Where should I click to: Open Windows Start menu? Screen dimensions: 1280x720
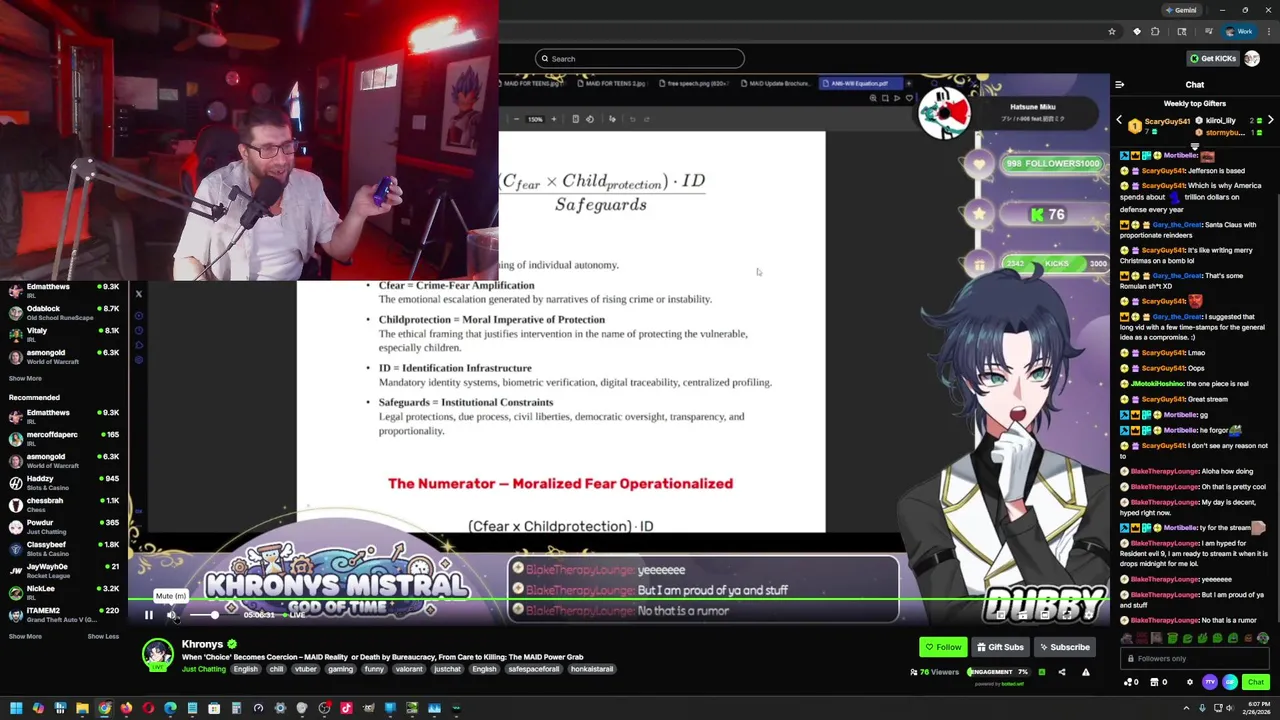[16, 708]
